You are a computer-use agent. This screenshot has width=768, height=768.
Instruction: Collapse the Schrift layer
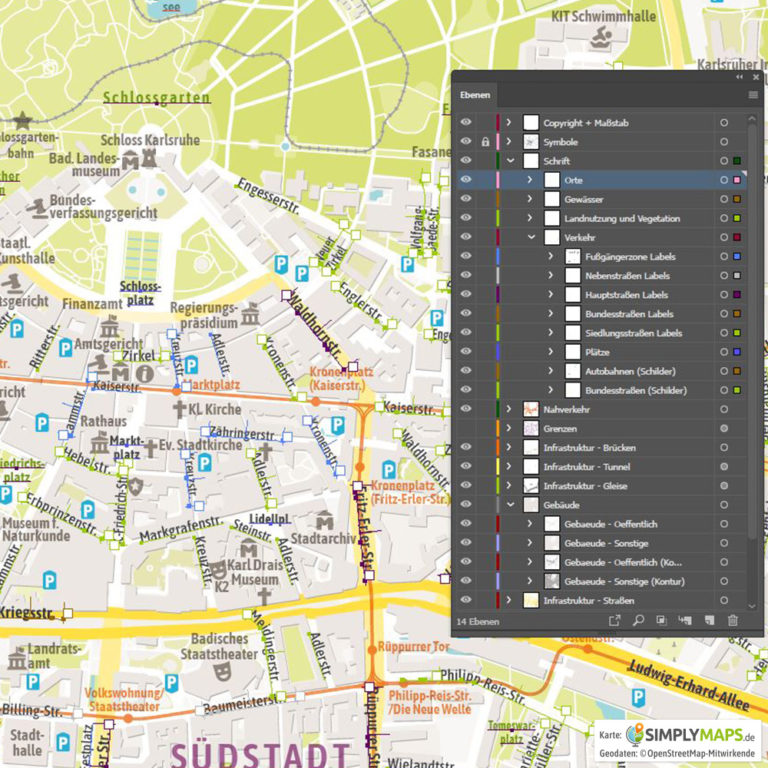pos(510,161)
